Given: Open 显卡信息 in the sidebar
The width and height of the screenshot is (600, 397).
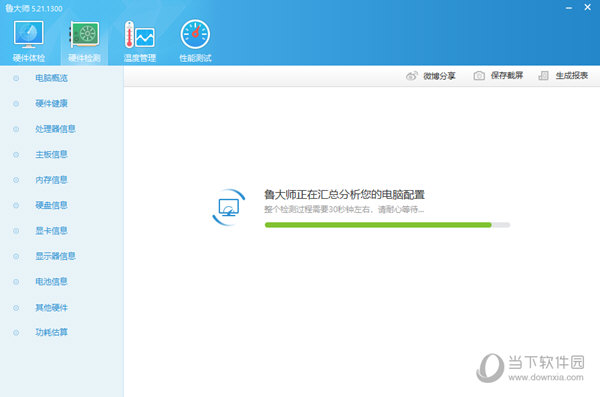Looking at the screenshot, I should [51, 230].
